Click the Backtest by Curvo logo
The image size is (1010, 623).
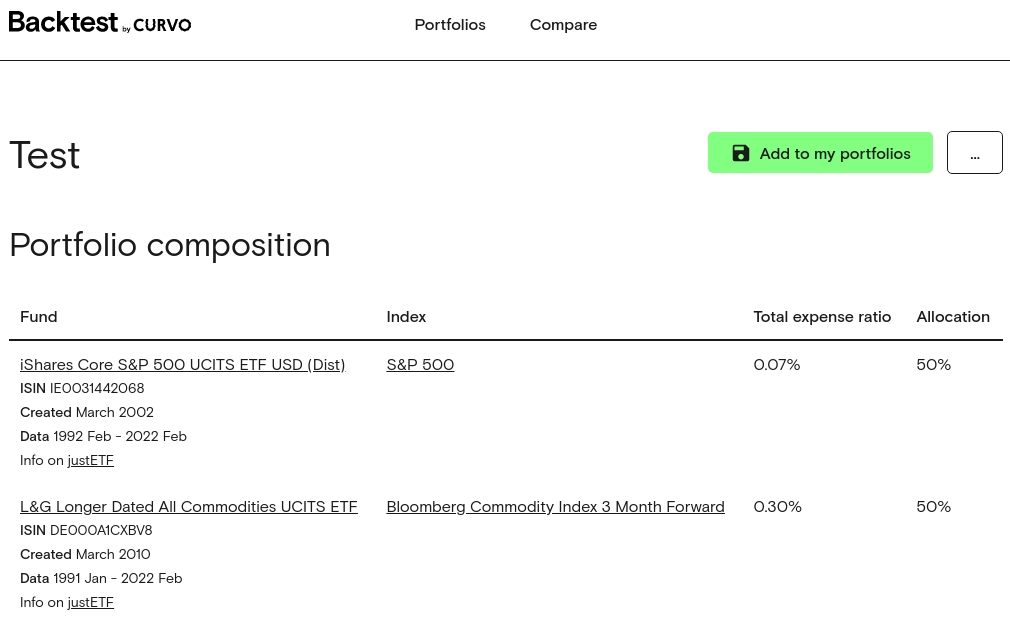pos(100,23)
